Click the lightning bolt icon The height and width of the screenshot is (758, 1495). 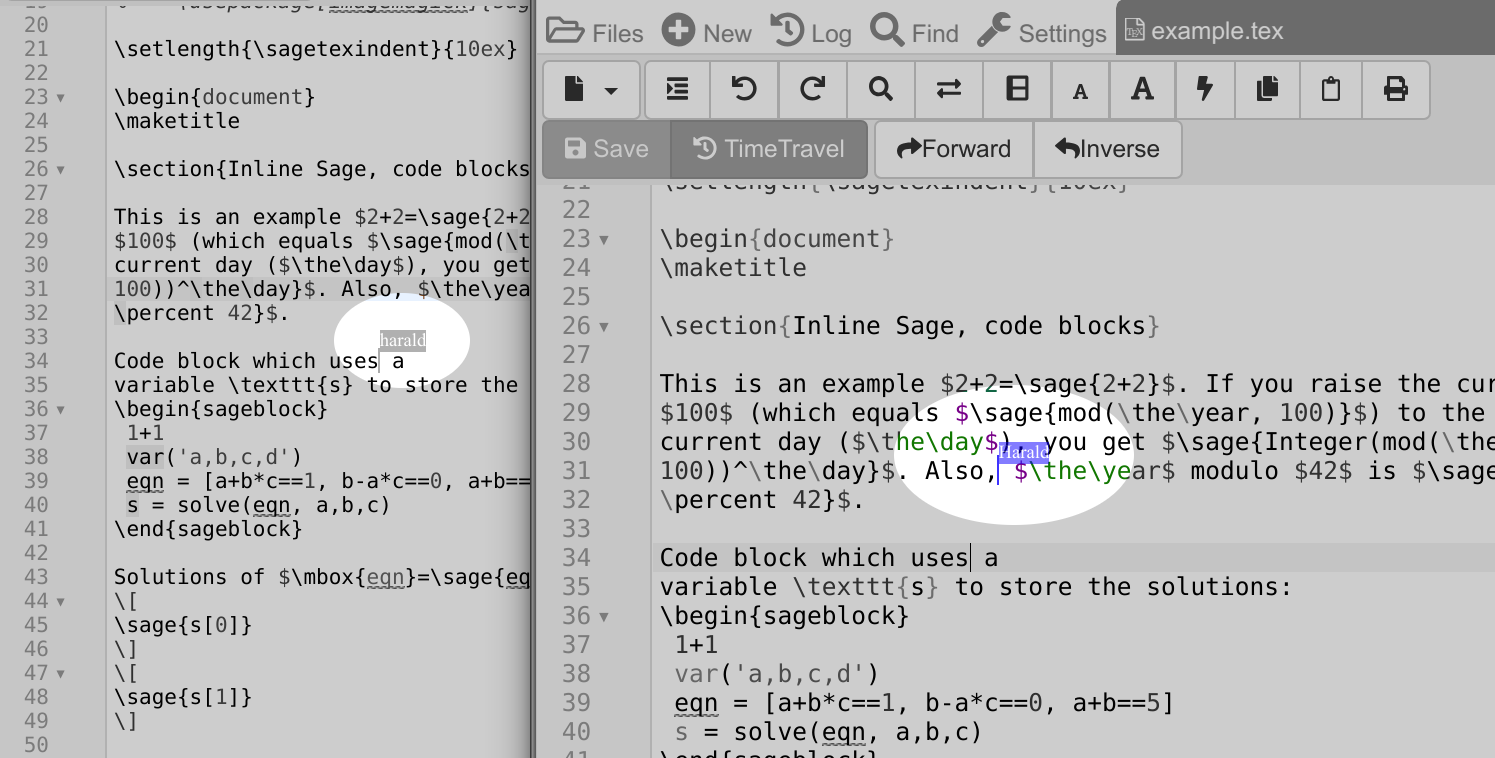coord(1205,90)
